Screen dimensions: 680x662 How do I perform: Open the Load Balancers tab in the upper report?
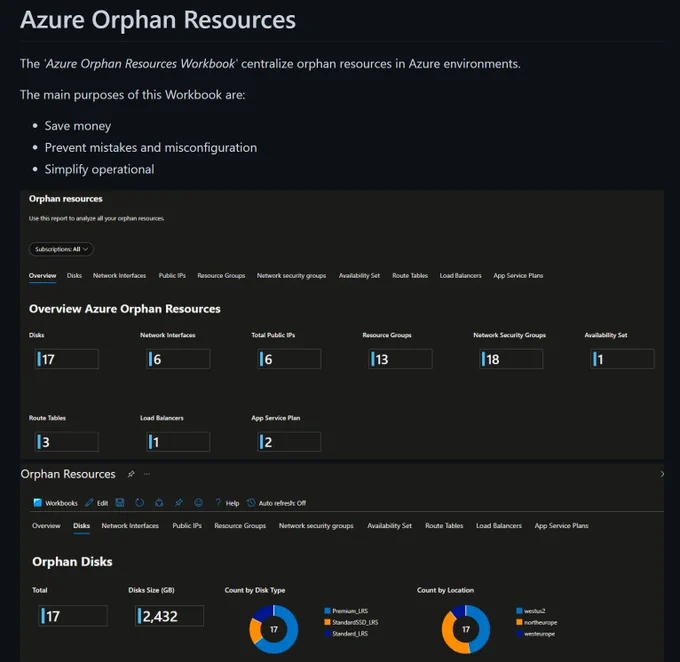click(461, 275)
